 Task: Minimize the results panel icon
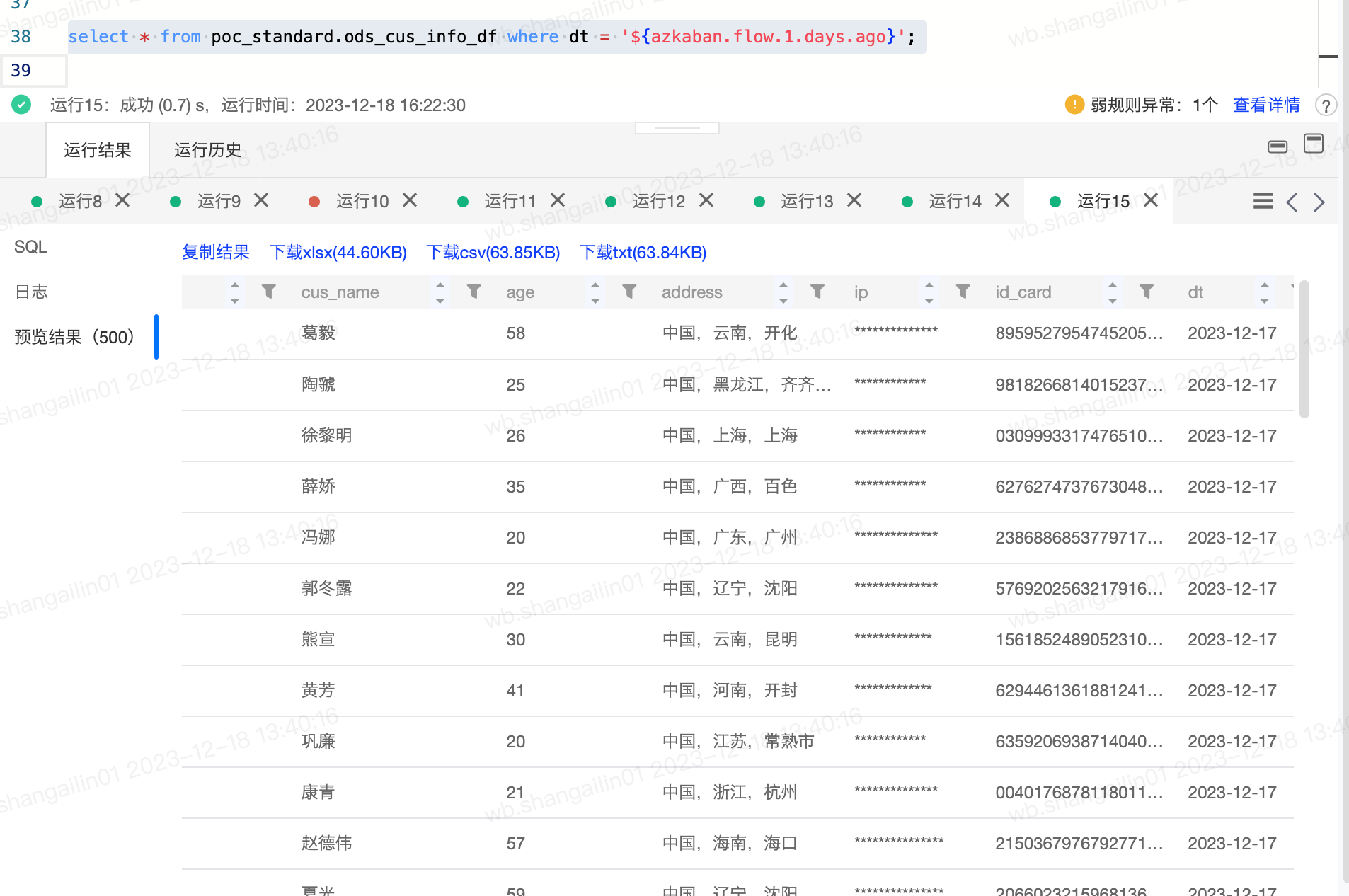pyautogui.click(x=1278, y=147)
